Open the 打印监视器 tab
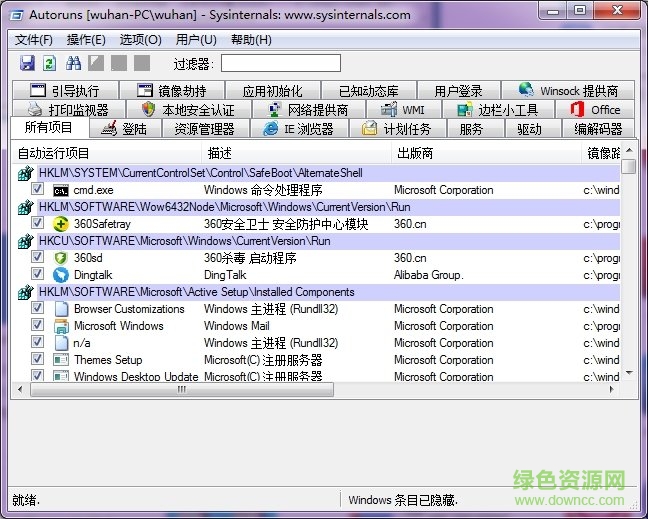The height and width of the screenshot is (519, 648). (x=69, y=110)
